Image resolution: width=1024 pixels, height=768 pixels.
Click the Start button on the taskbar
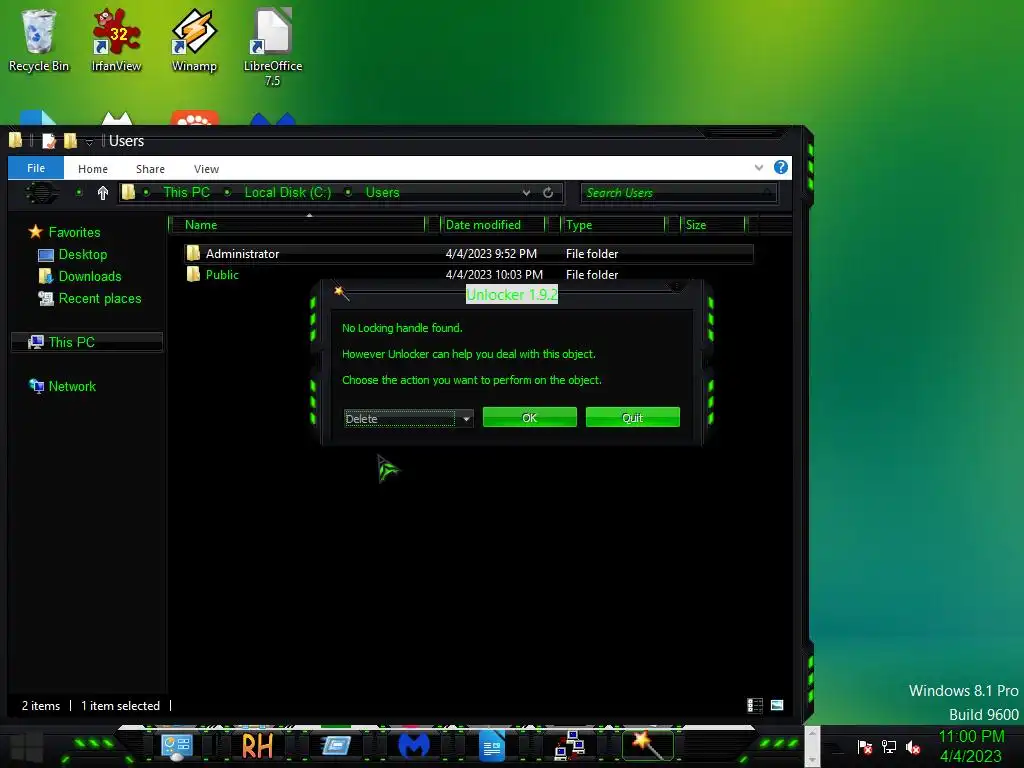(26, 746)
